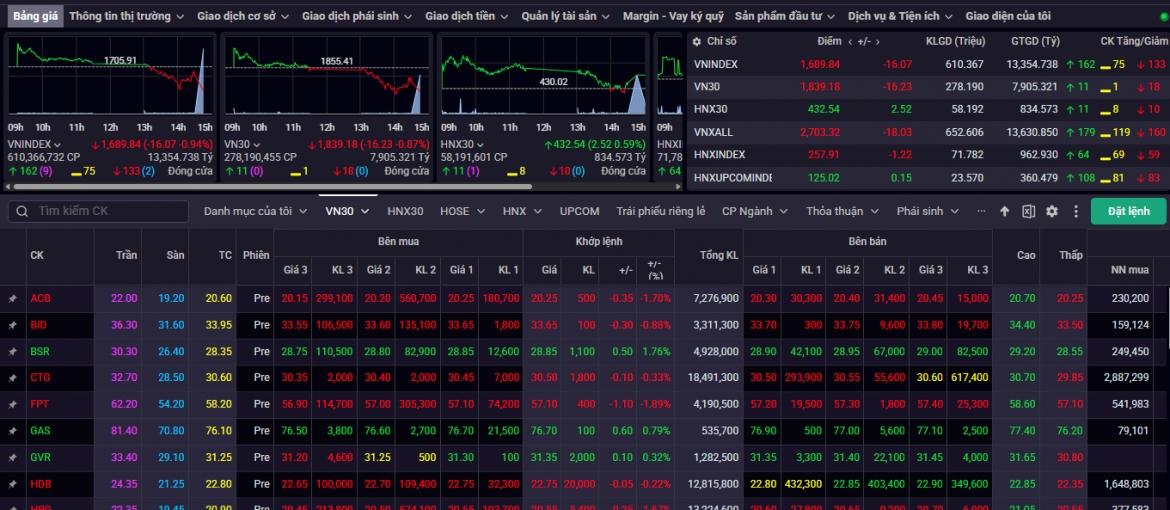Open the ACB stock ticker
This screenshot has height=510, width=1170.
(40, 299)
